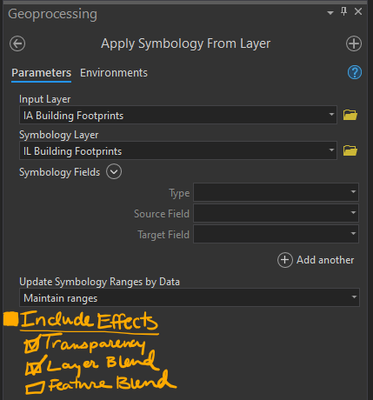Browse for Symbology Layer with folder icon

(350, 151)
